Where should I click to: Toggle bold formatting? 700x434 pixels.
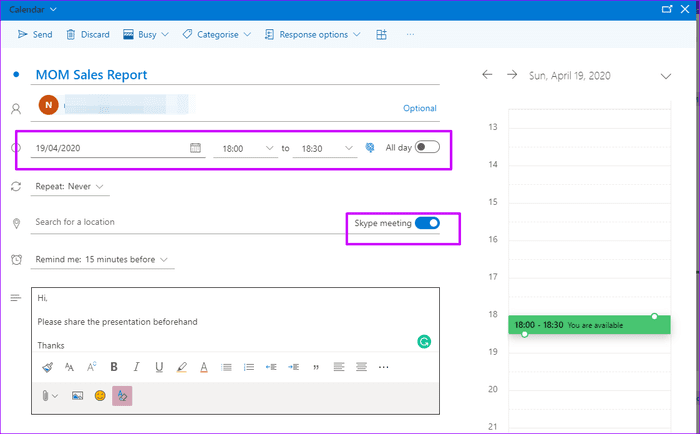[x=114, y=367]
